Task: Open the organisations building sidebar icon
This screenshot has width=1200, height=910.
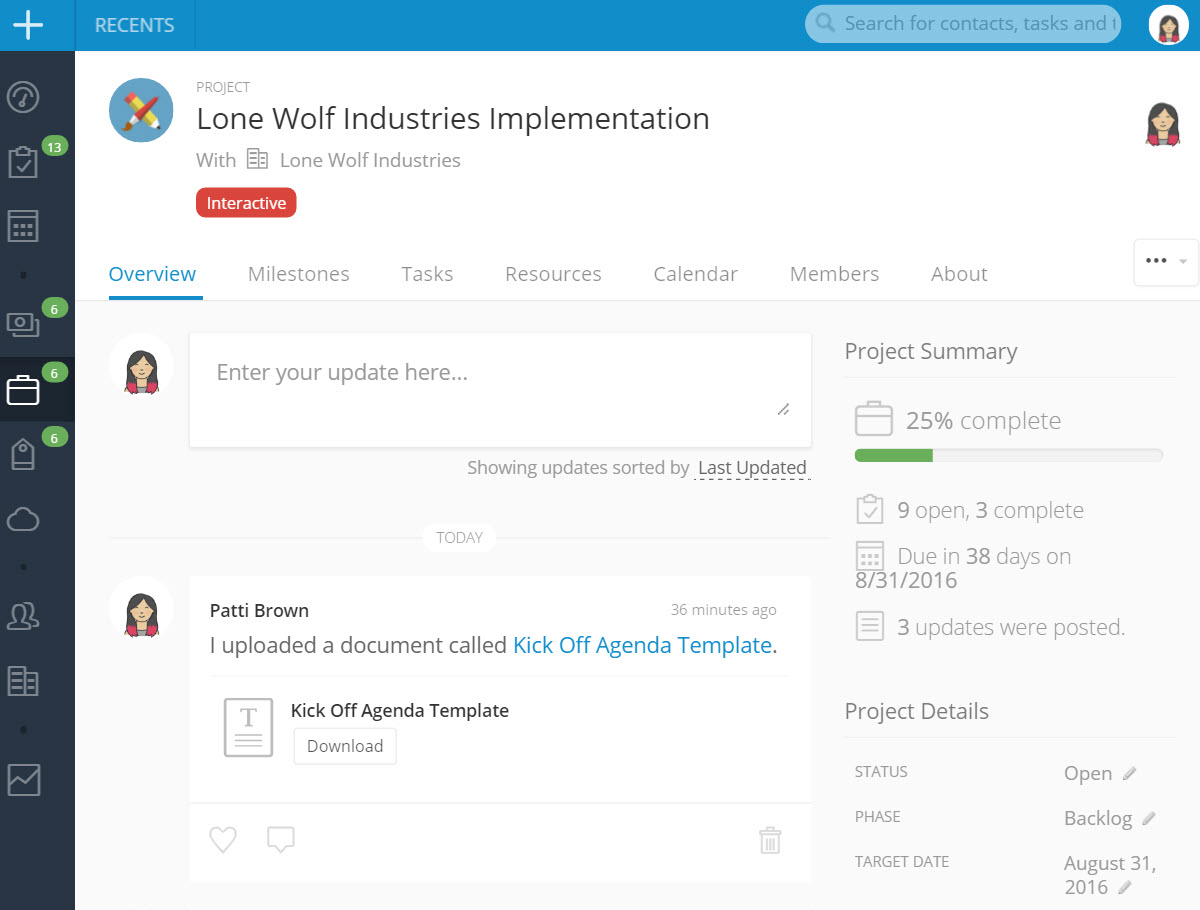Action: (23, 681)
